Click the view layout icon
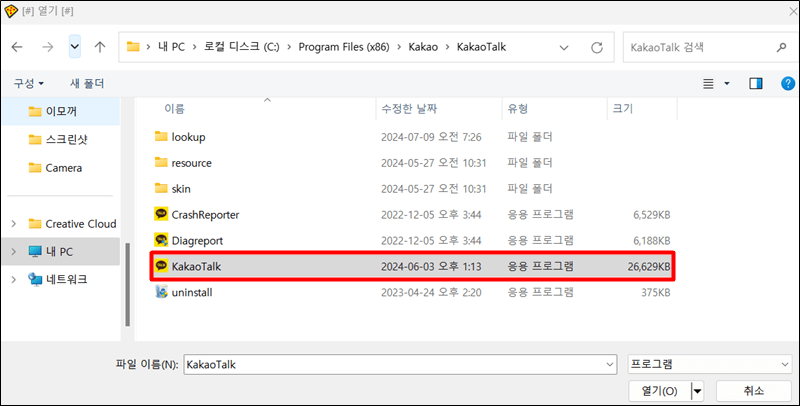This screenshot has height=406, width=800. 708,84
